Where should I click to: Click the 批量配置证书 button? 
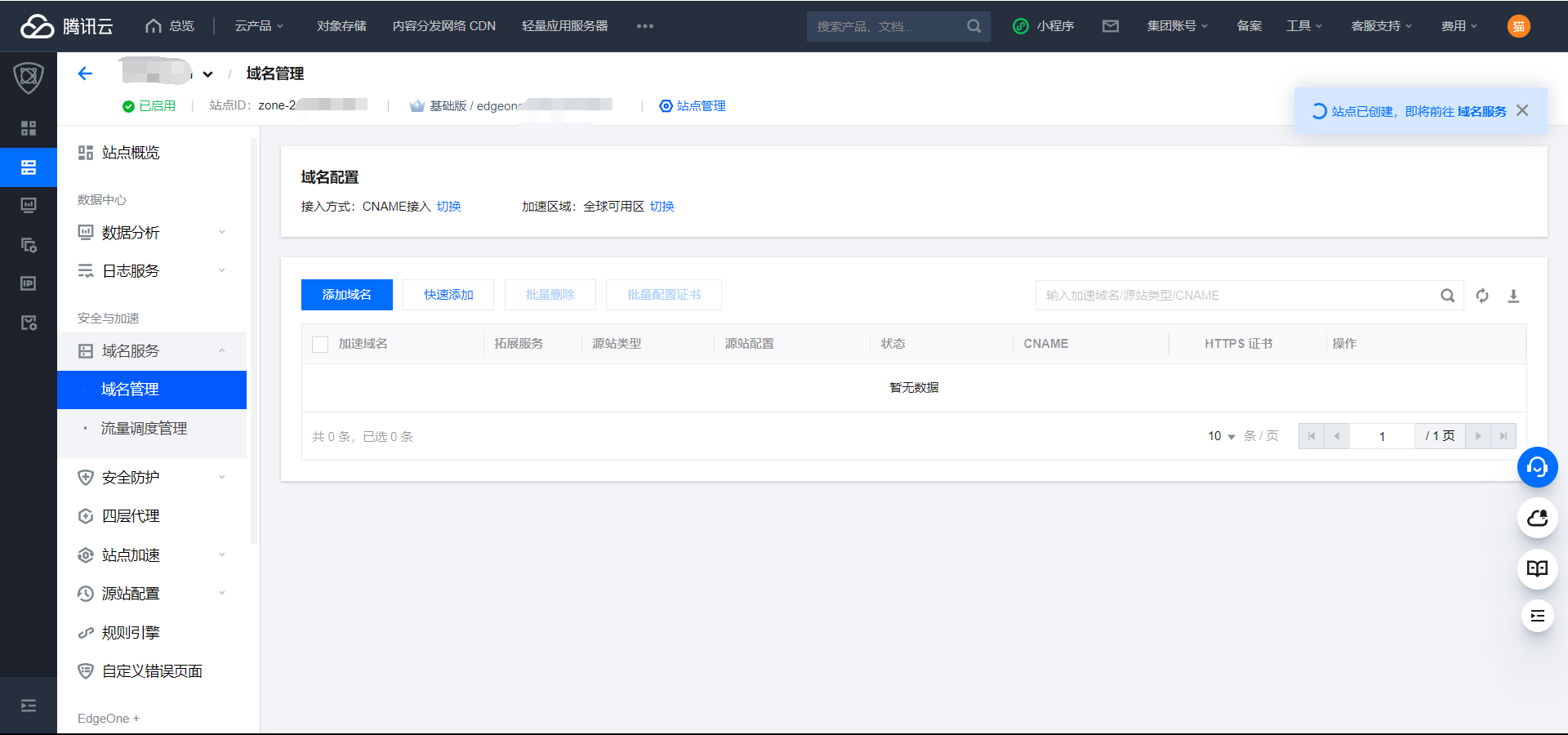point(664,295)
